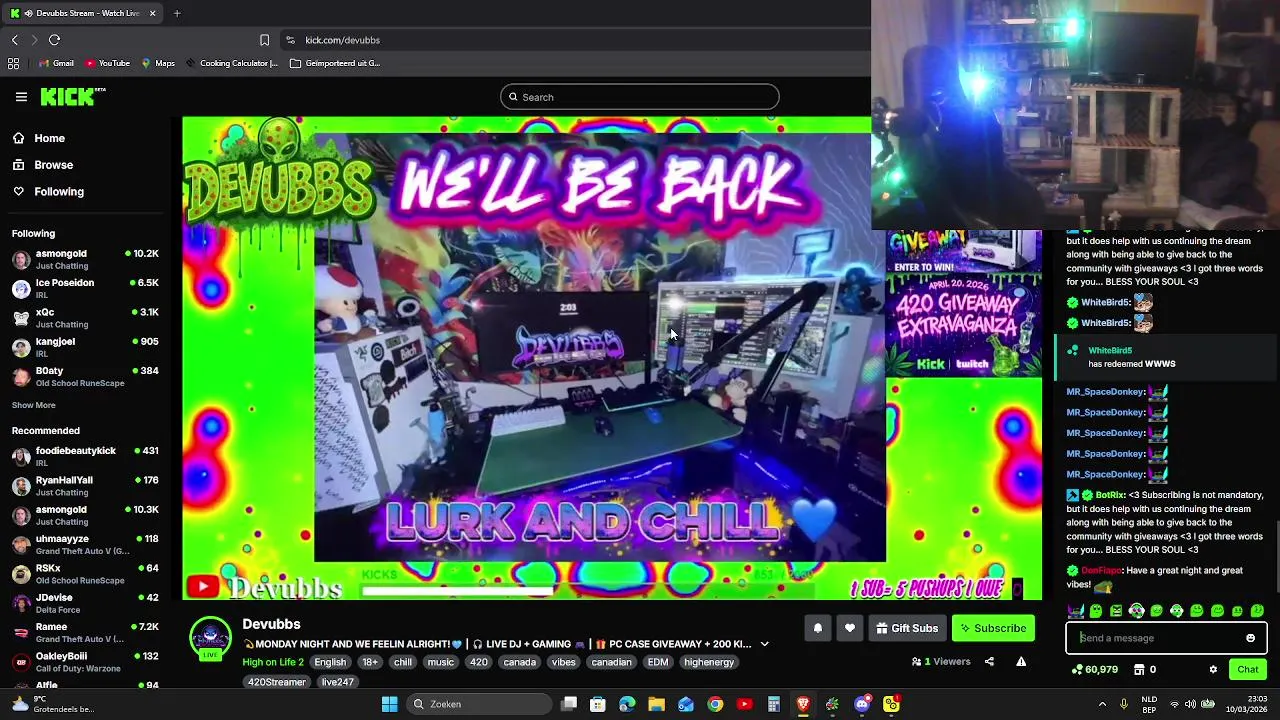Click the report warning triangle icon
Image resolution: width=1280 pixels, height=720 pixels.
click(x=1021, y=661)
